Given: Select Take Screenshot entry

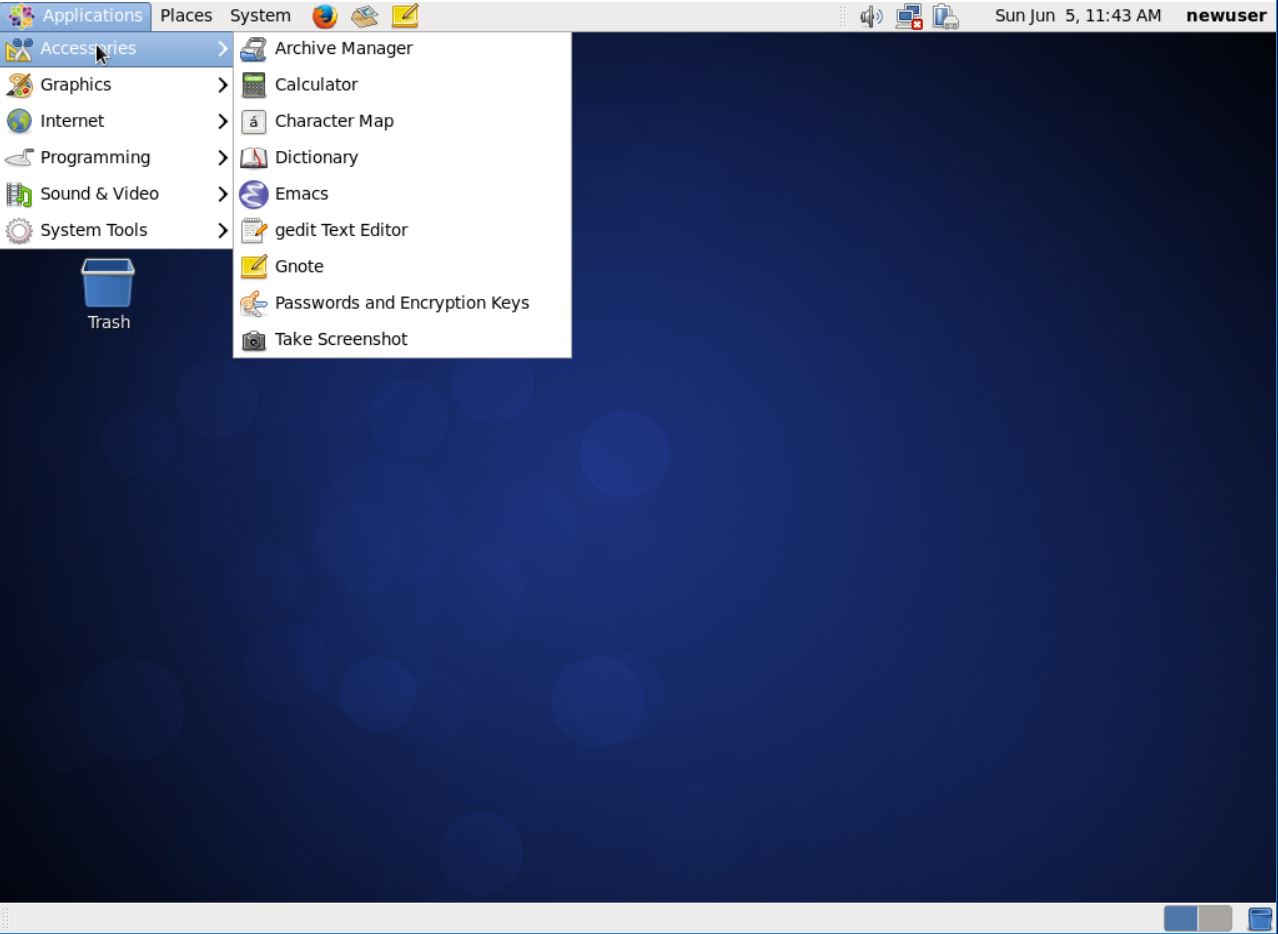Looking at the screenshot, I should 402,340.
